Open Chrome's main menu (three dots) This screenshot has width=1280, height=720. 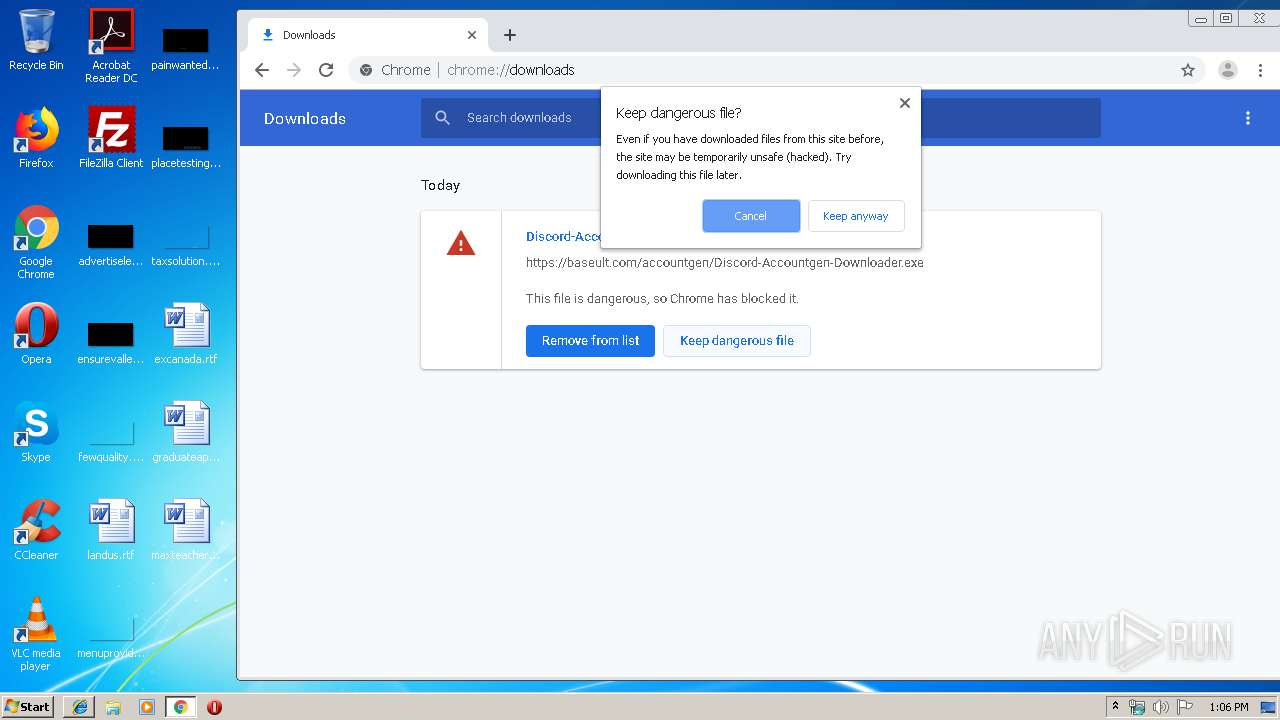coord(1261,70)
